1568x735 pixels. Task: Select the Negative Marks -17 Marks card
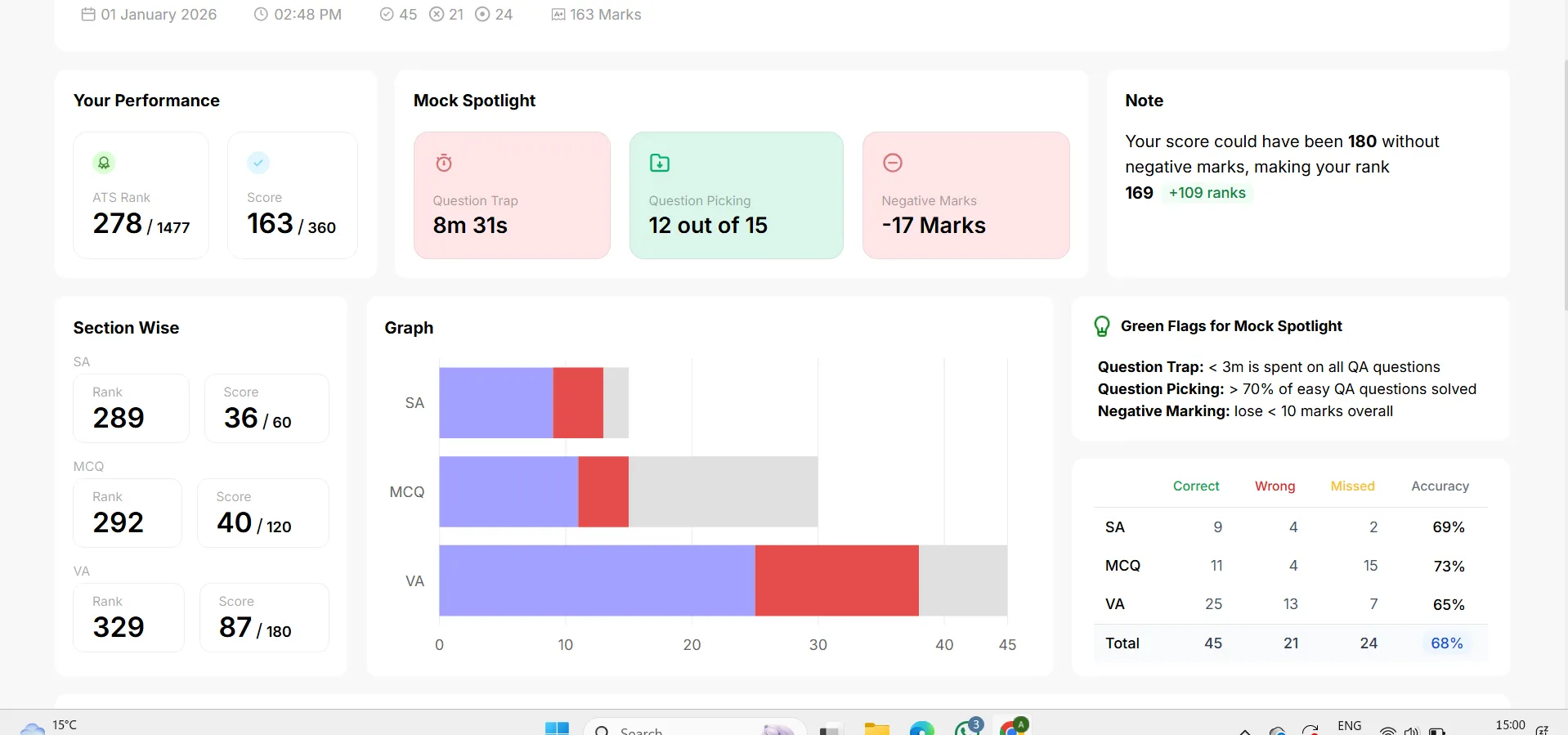965,195
